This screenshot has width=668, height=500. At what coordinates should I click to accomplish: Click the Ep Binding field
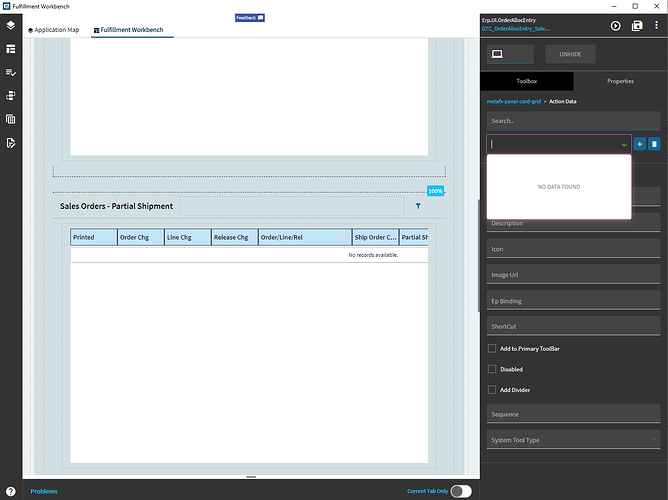573,301
